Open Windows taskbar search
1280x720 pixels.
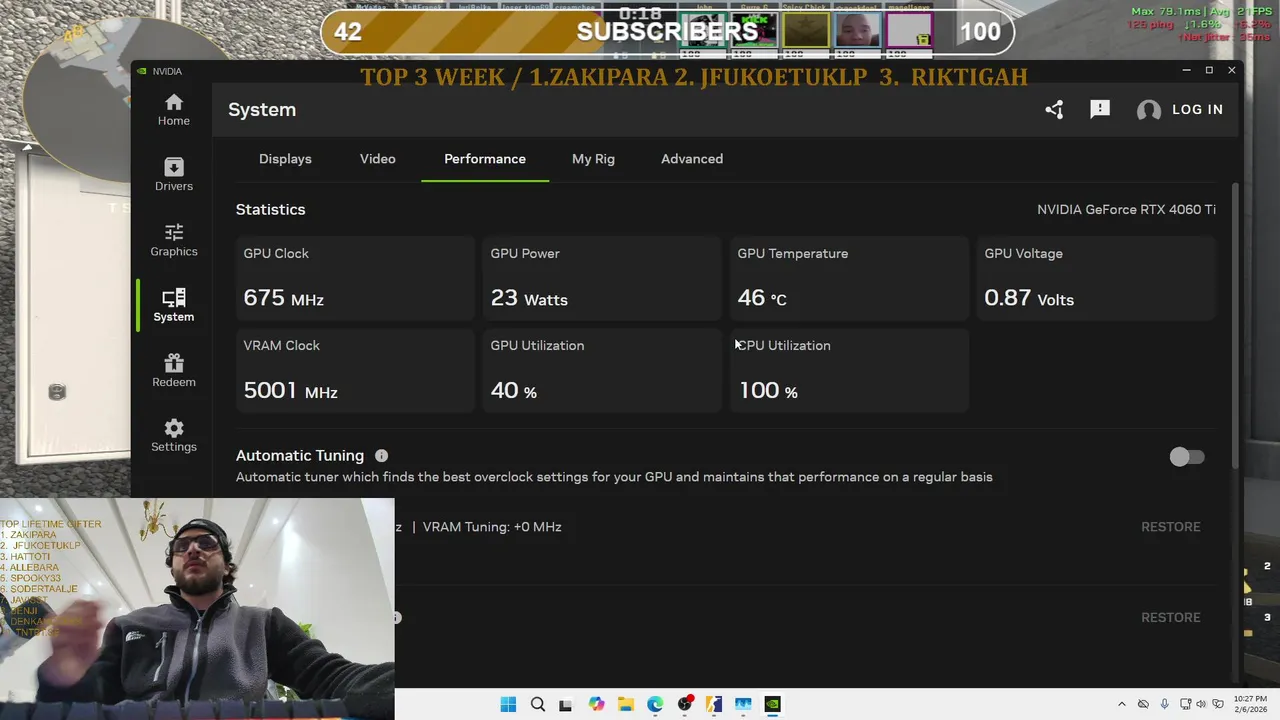click(x=538, y=704)
